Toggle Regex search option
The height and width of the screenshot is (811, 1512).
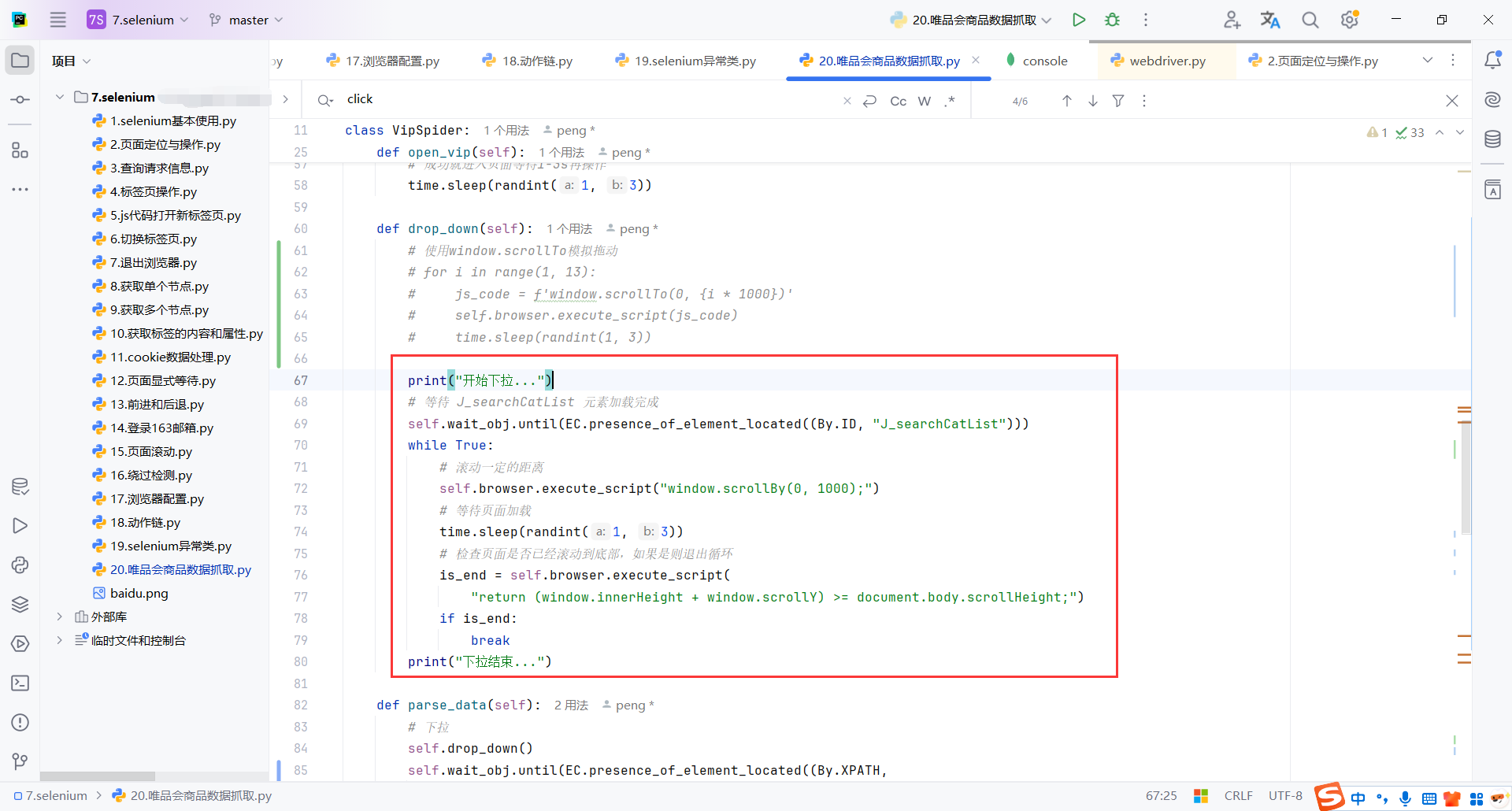951,101
